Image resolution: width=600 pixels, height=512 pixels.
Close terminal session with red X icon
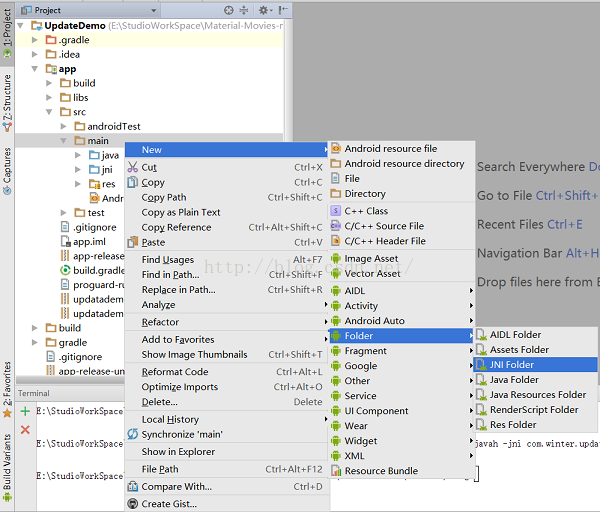[x=25, y=429]
